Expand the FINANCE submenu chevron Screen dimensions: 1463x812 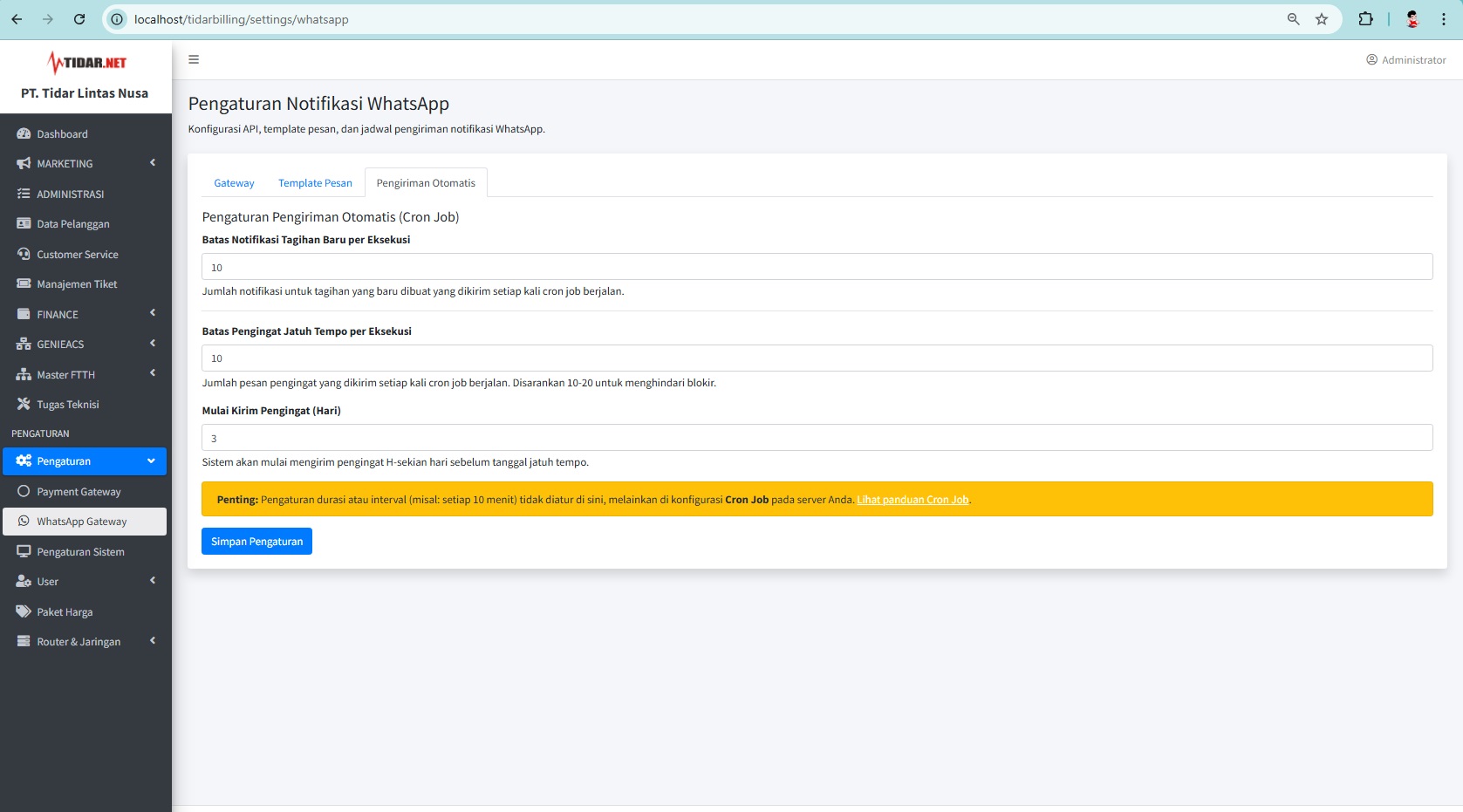pyautogui.click(x=153, y=313)
